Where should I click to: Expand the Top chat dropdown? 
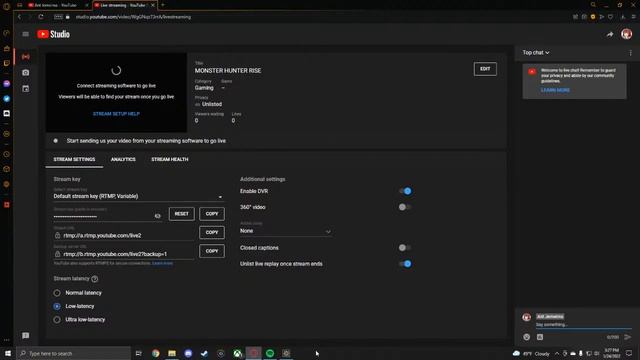[536, 53]
